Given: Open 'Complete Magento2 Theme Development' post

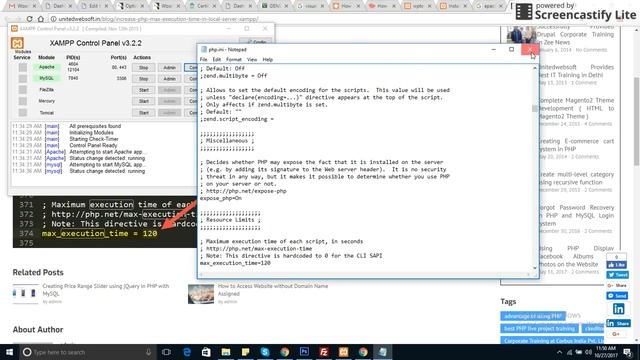Looking at the screenshot, I should coord(576,108).
